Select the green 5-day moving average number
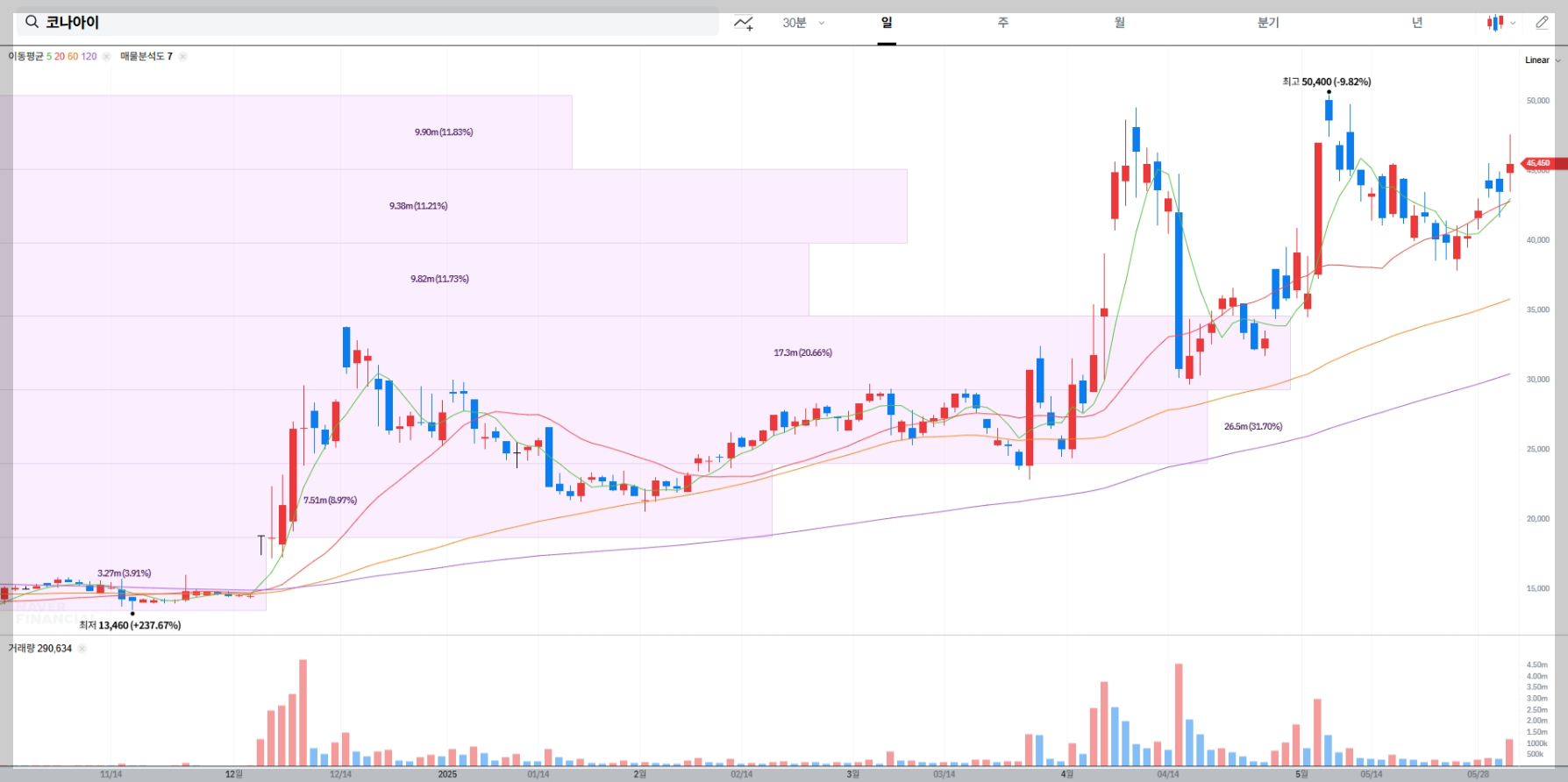The image size is (1568, 782). pos(49,56)
